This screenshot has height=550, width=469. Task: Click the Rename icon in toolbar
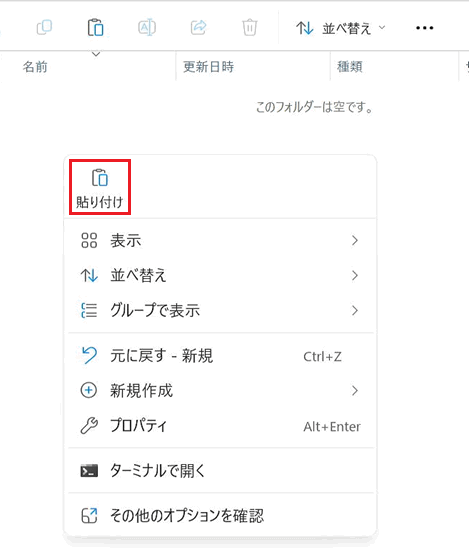(147, 27)
